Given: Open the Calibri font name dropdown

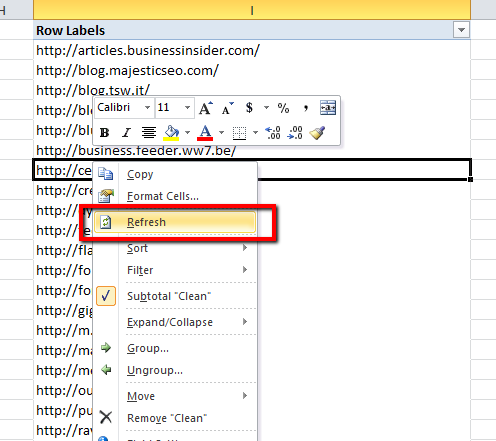Looking at the screenshot, I should pyautogui.click(x=147, y=108).
